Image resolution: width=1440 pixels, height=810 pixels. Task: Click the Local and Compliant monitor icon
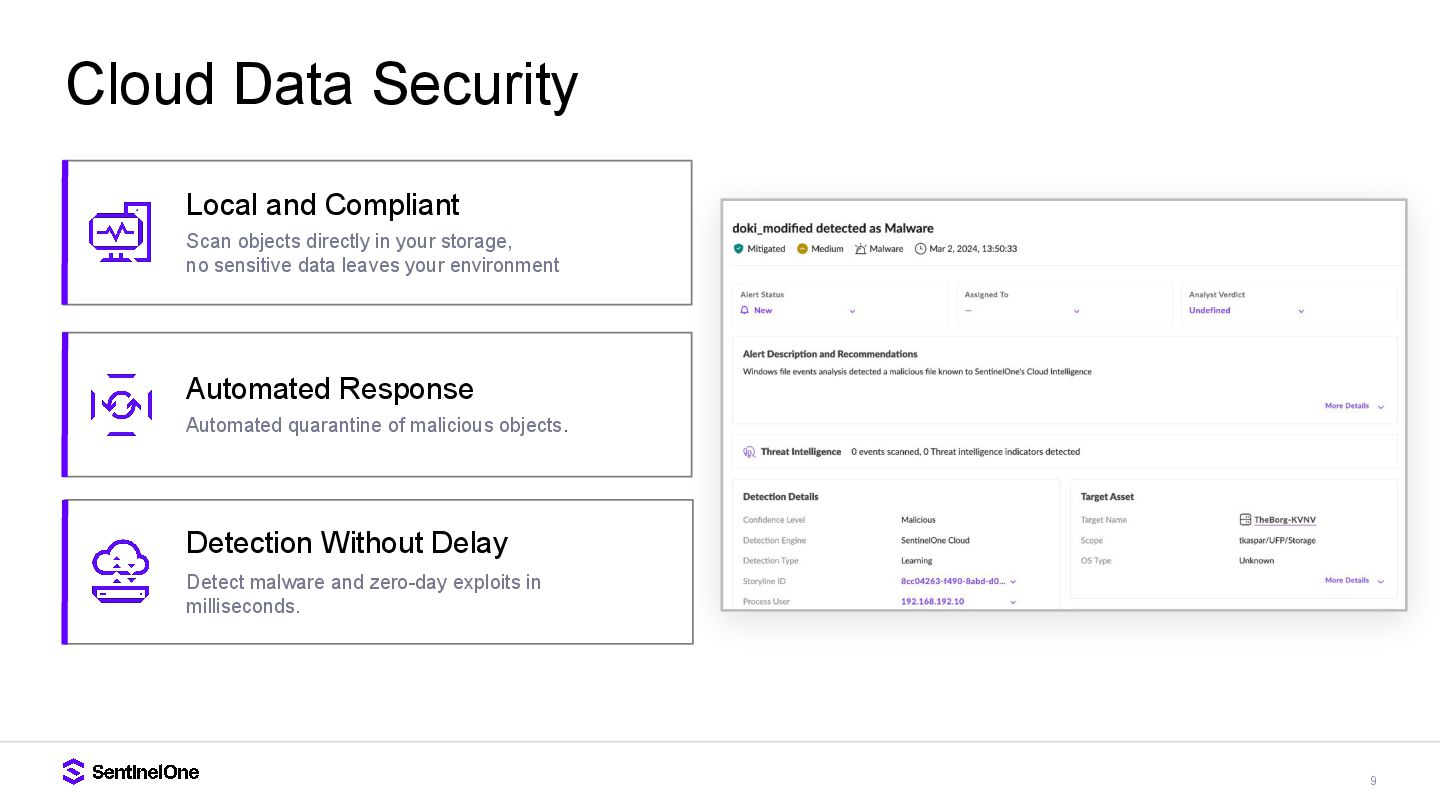point(120,232)
